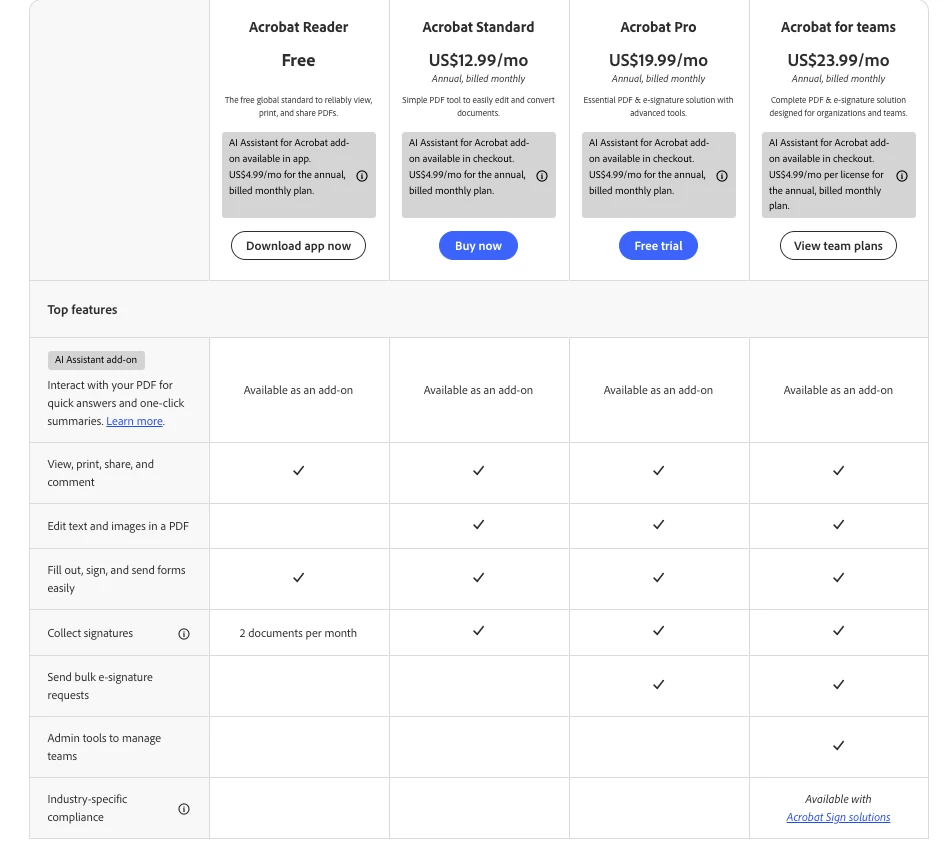Click the Acrobat Pro plan heading
This screenshot has width=945, height=856.
tap(658, 27)
